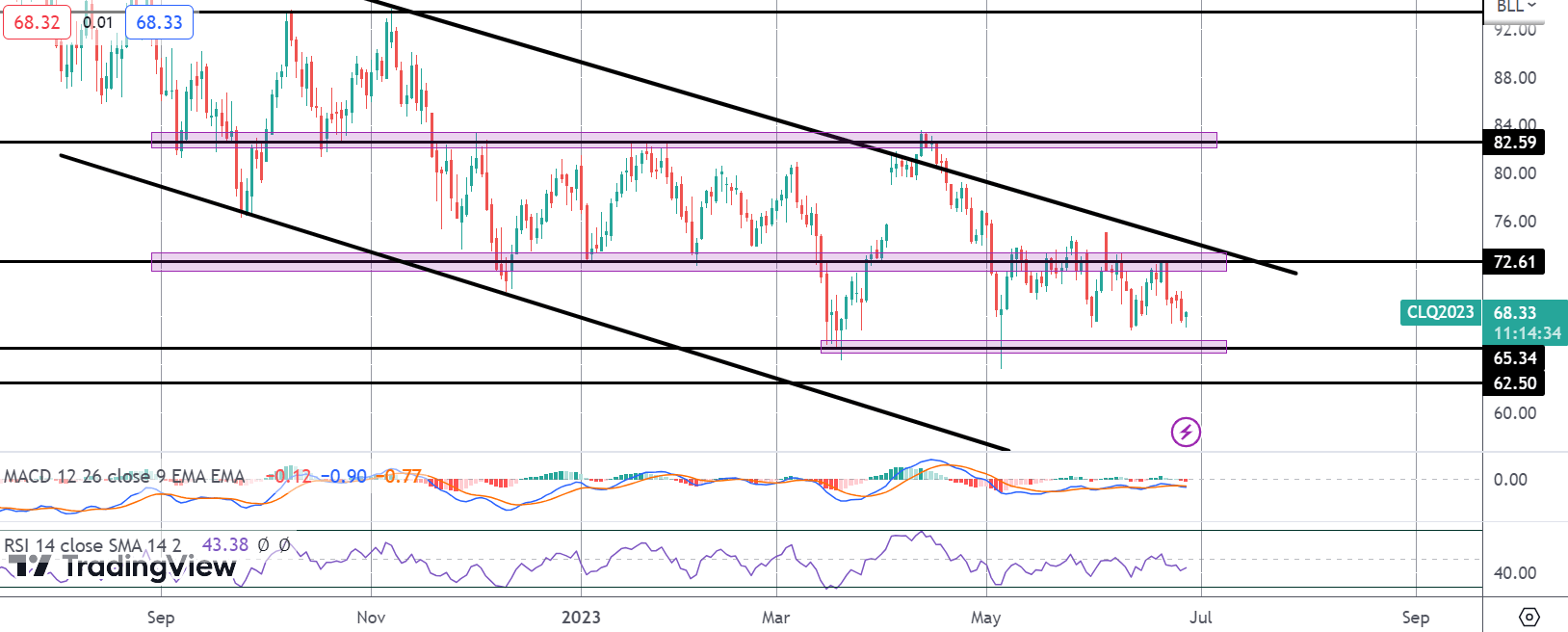Click the Mar label on time axis
Image resolution: width=1568 pixels, height=632 pixels.
(775, 618)
